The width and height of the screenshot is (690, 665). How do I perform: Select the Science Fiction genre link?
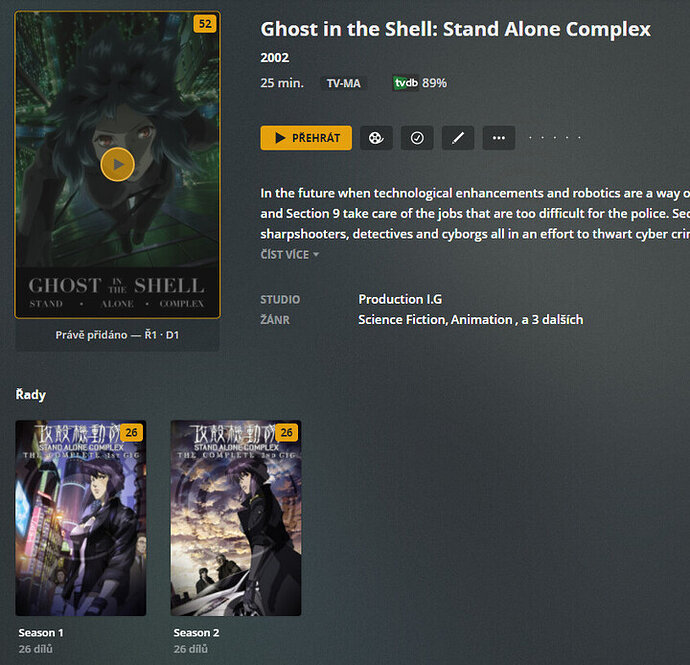[x=403, y=320]
